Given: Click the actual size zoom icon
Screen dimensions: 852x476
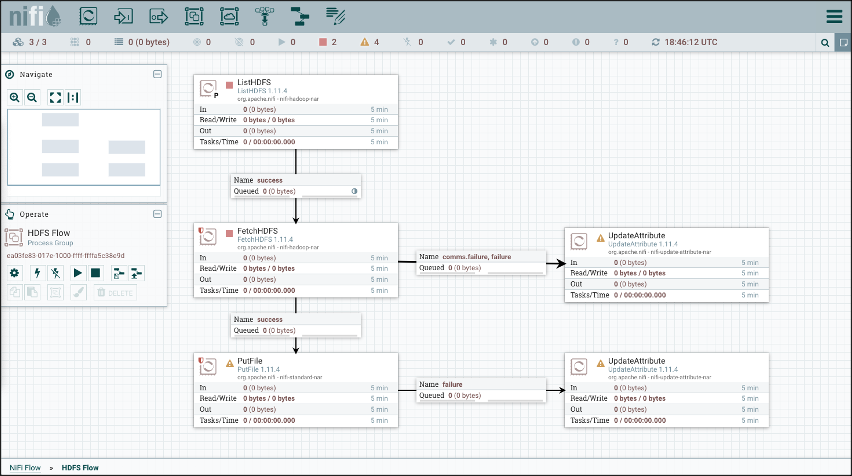Looking at the screenshot, I should [x=73, y=97].
